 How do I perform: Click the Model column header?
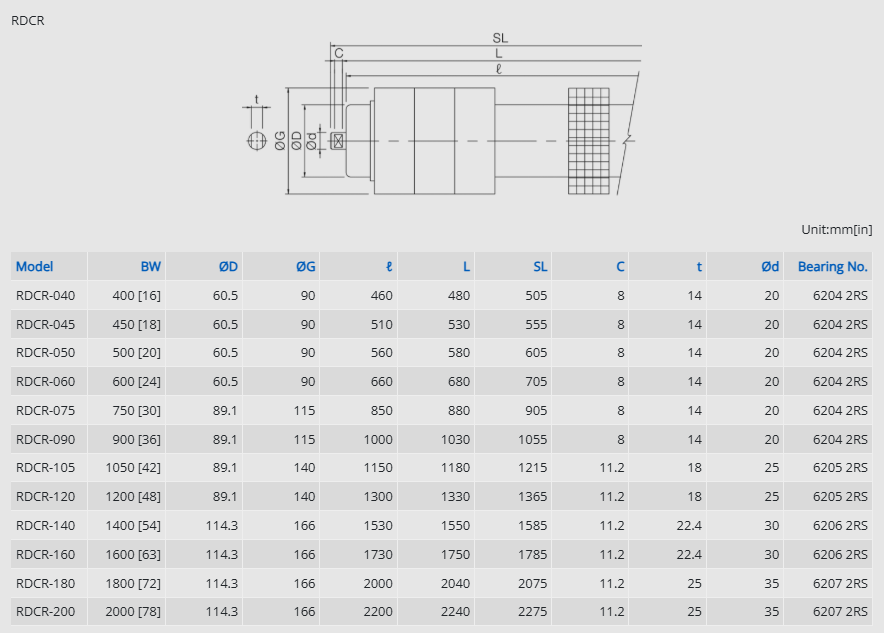click(x=35, y=266)
